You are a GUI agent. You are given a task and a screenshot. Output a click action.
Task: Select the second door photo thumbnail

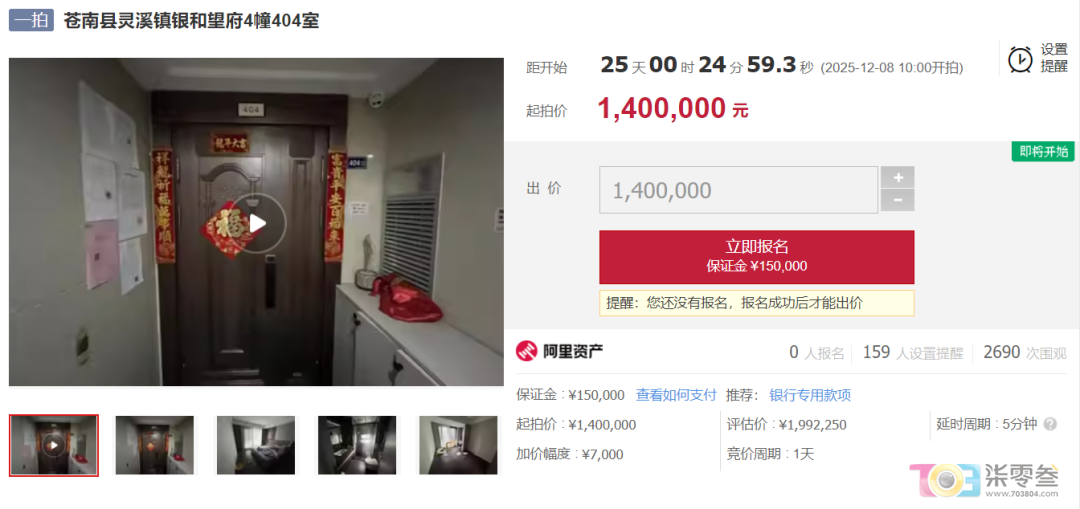click(155, 445)
